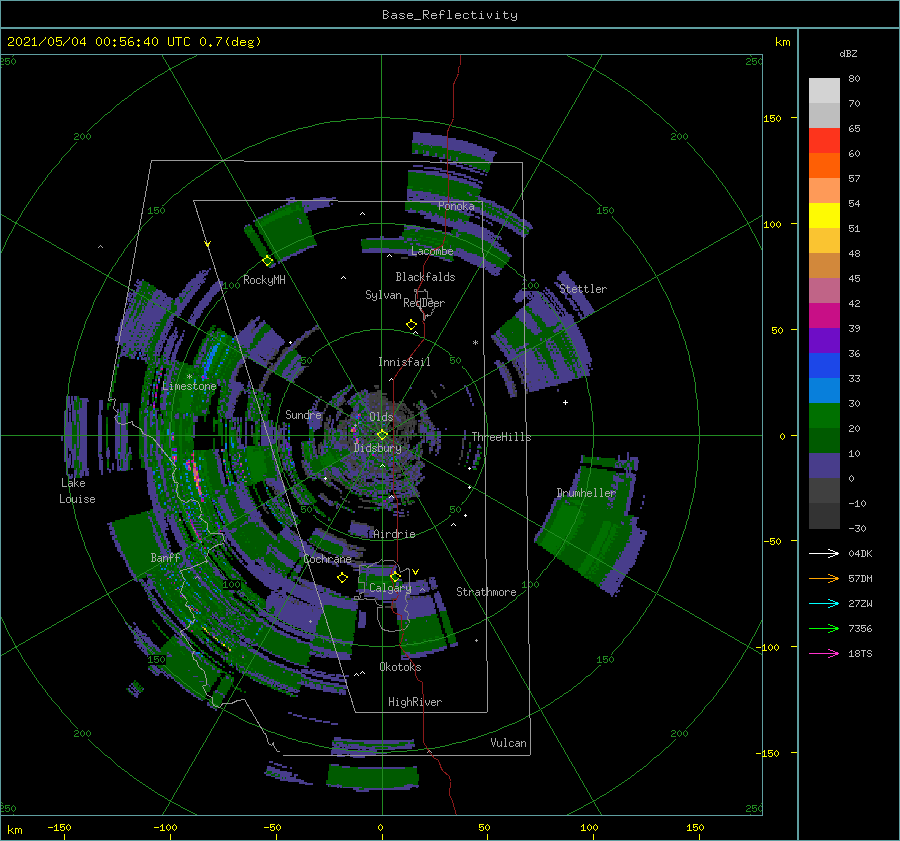Click the Sylvan label on the map
This screenshot has height=841, width=900.
[x=383, y=295]
